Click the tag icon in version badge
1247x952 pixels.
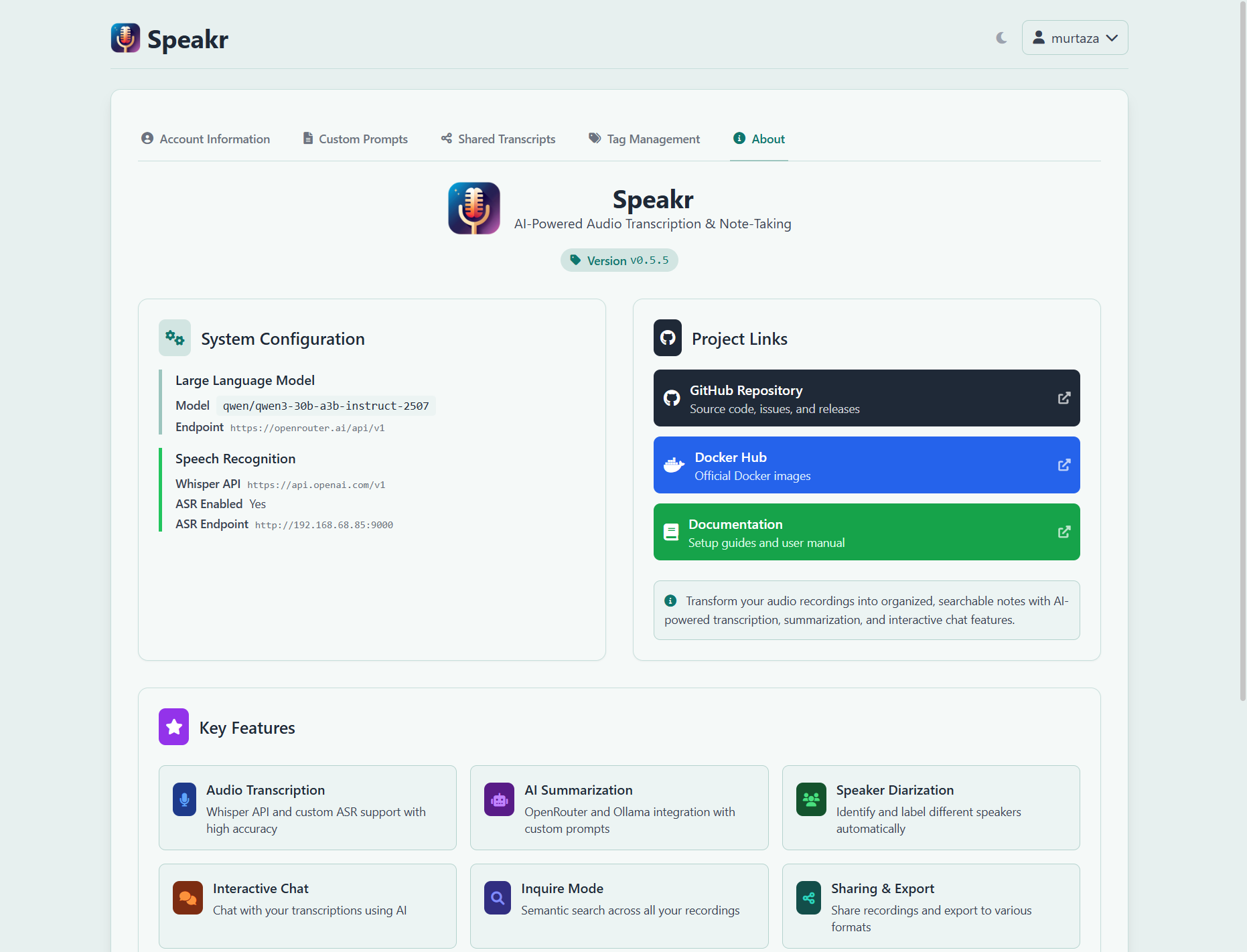575,260
